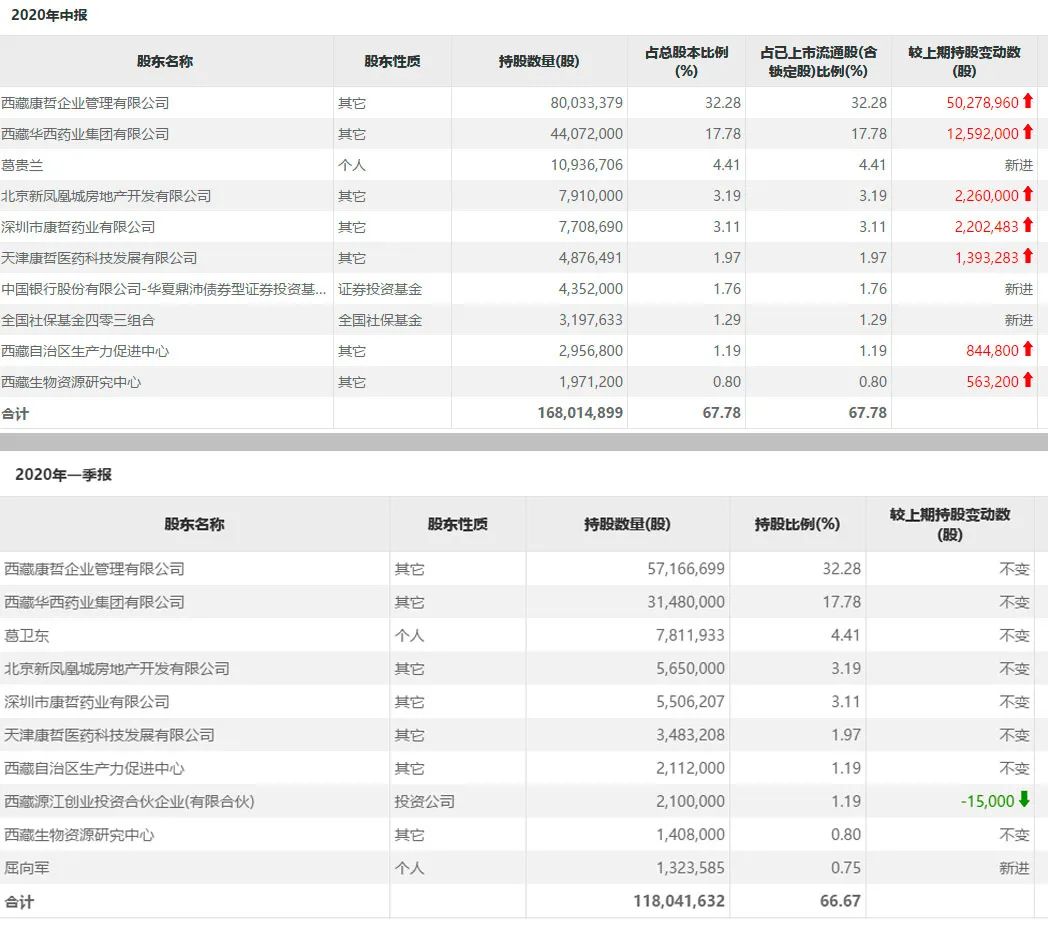Click shareholder name 屈向军
The height and width of the screenshot is (928, 1048).
click(27, 868)
